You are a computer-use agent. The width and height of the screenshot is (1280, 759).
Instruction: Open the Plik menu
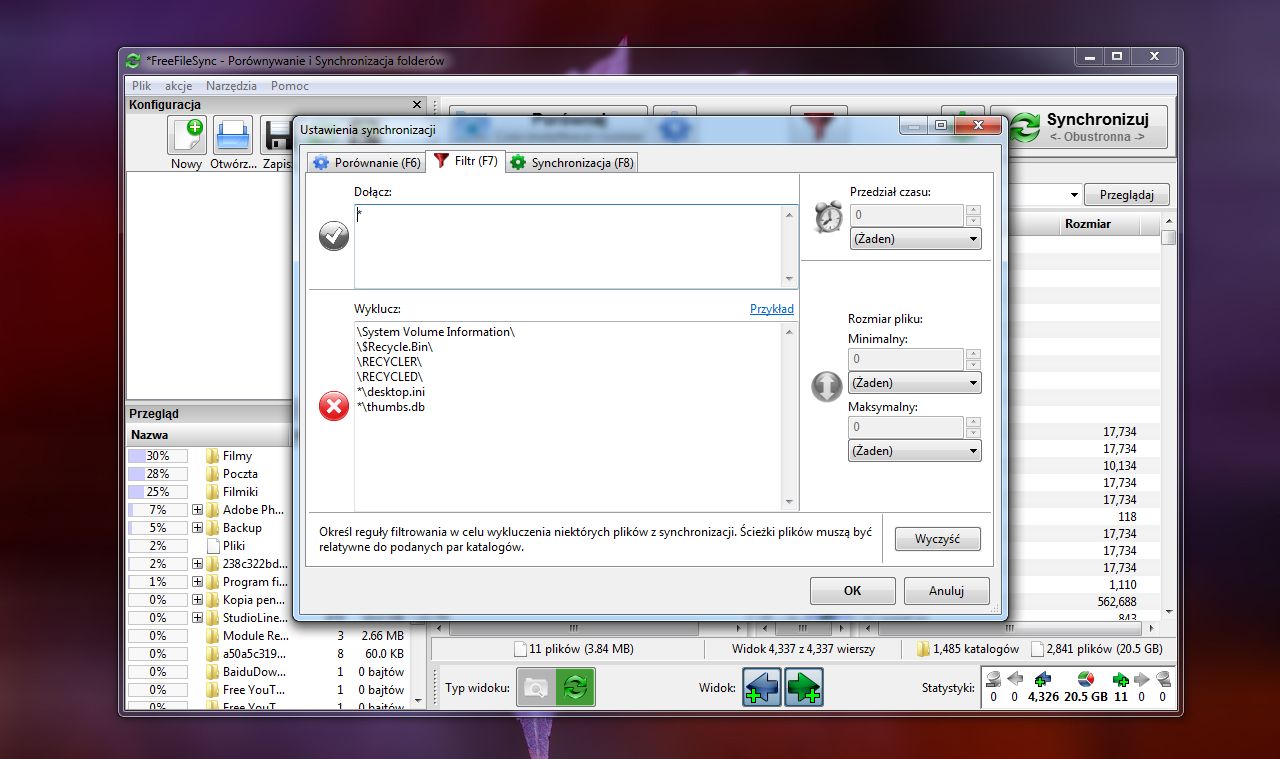142,86
